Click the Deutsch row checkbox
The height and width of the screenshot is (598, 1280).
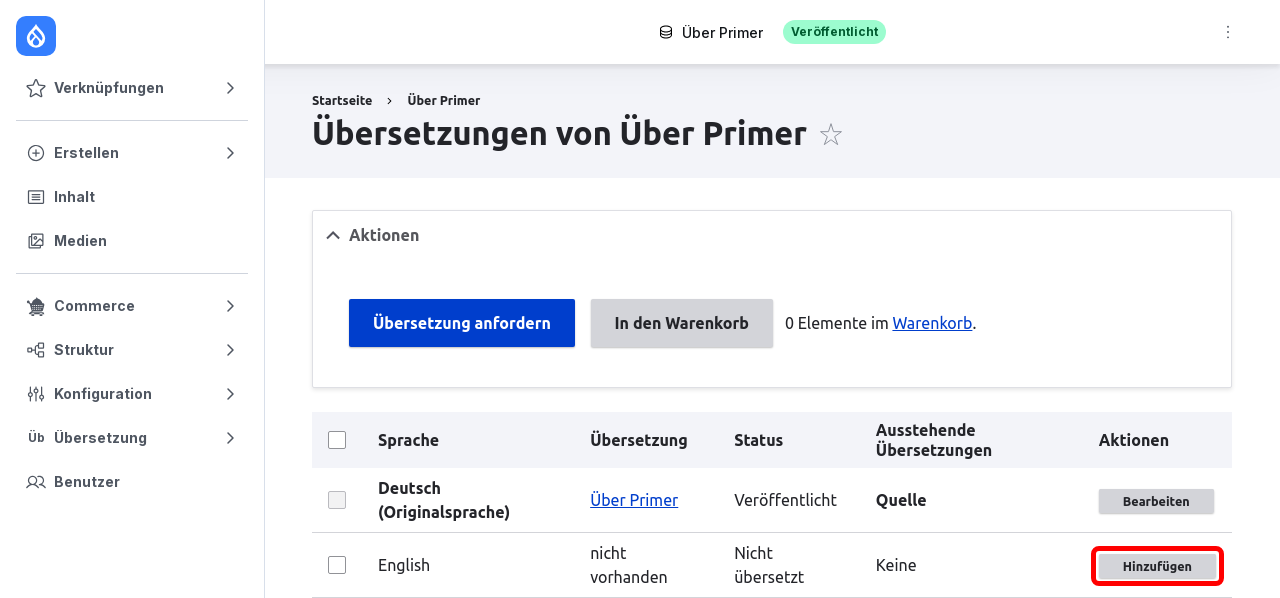(337, 500)
